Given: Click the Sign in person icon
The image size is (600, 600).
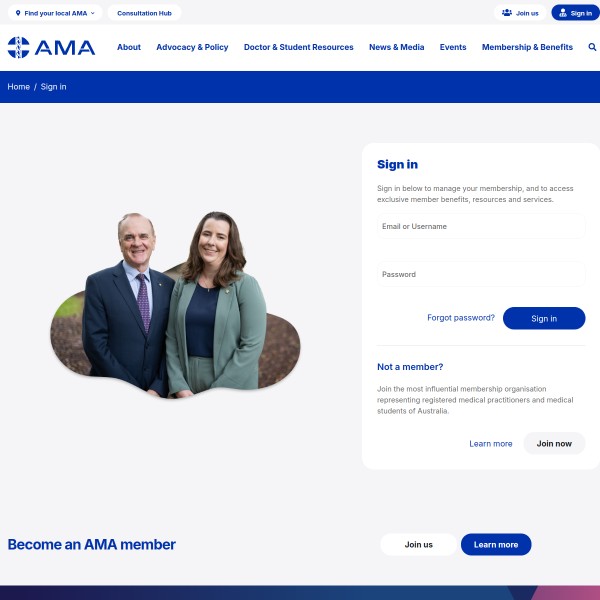Looking at the screenshot, I should point(563,13).
